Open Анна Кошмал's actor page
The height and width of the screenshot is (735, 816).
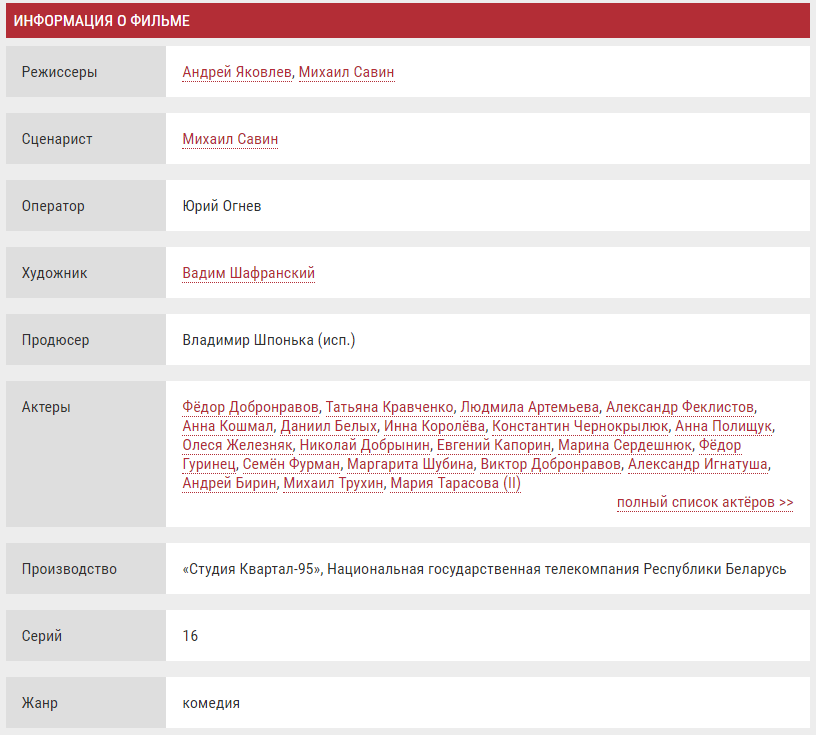227,426
